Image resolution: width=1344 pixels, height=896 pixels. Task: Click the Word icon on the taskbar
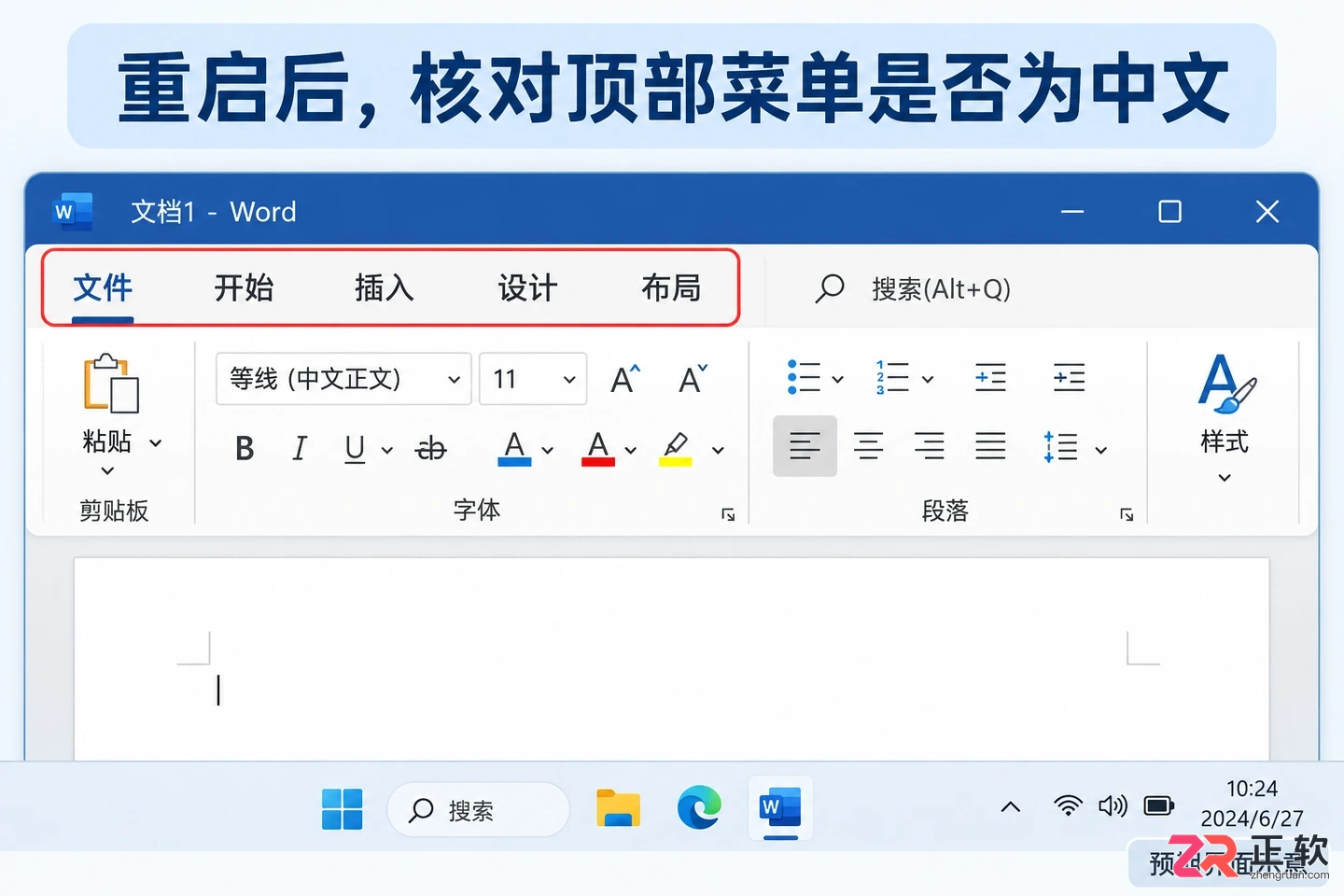tap(780, 808)
